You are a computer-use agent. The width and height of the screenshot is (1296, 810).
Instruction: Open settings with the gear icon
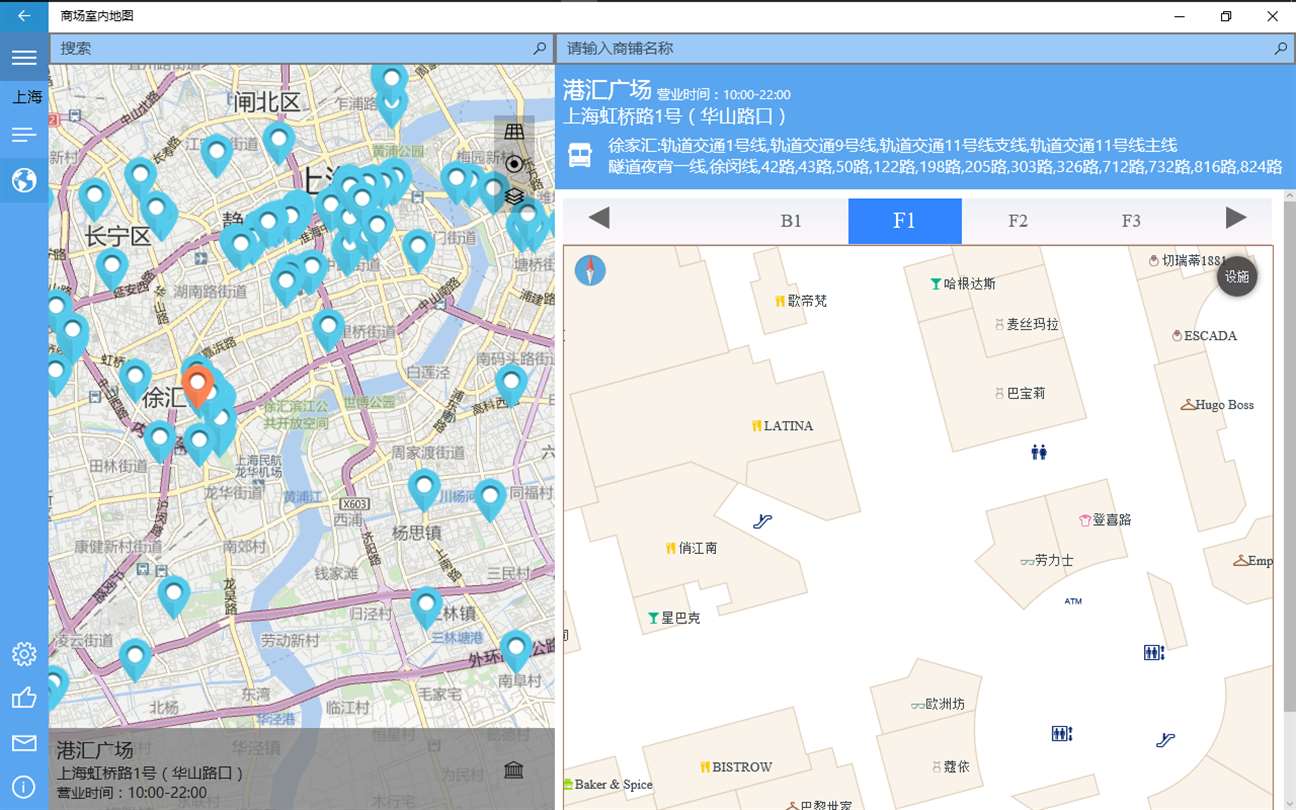tap(24, 654)
